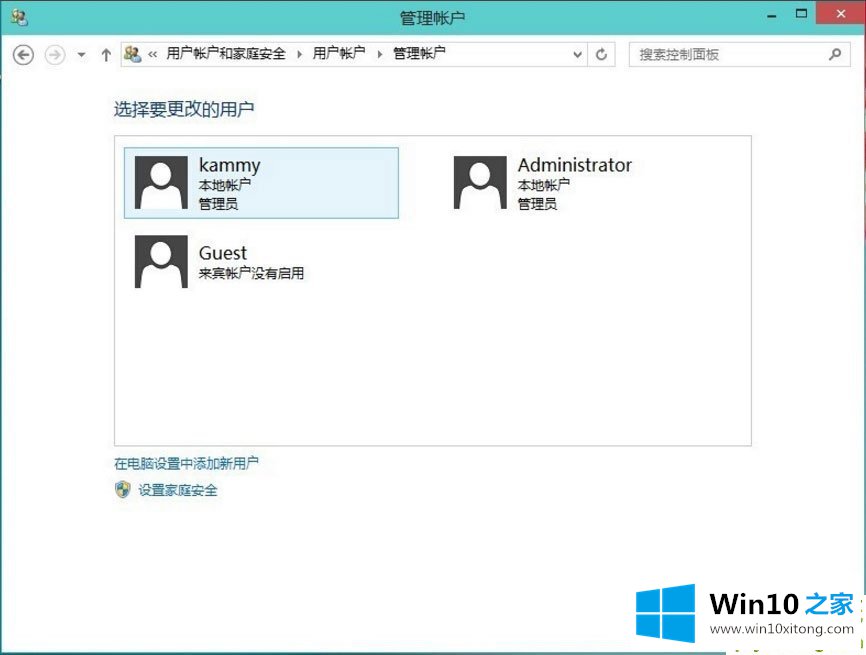The width and height of the screenshot is (866, 655).
Task: Open address bar history dropdown
Action: (x=578, y=55)
